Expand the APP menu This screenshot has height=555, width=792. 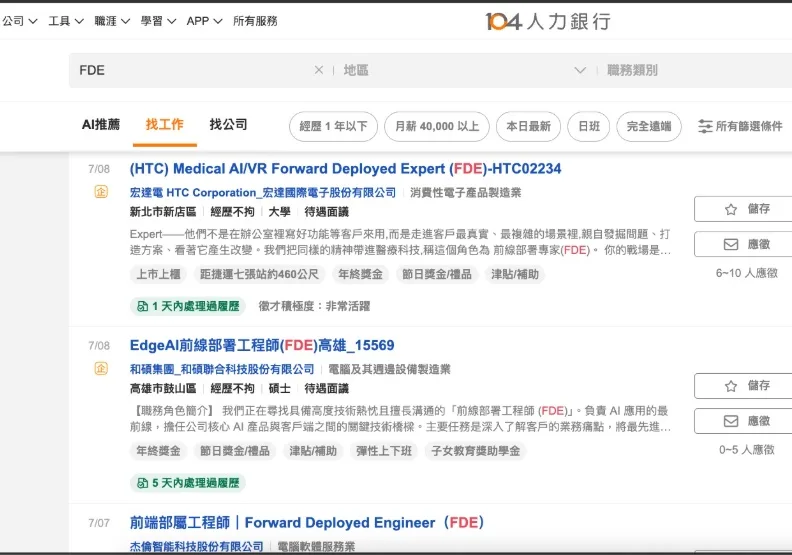pyautogui.click(x=205, y=21)
